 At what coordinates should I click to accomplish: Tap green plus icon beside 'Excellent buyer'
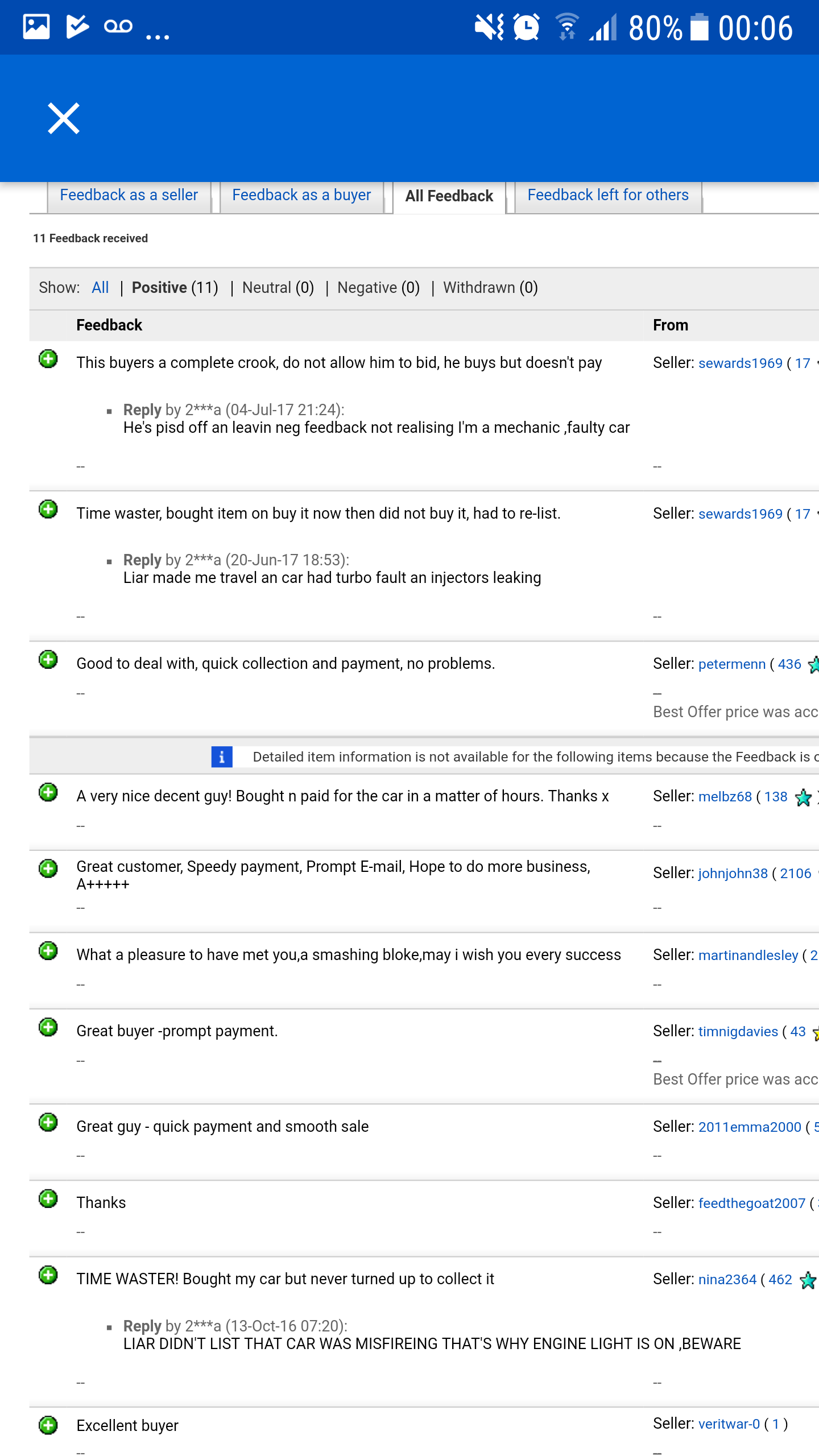tap(48, 1425)
